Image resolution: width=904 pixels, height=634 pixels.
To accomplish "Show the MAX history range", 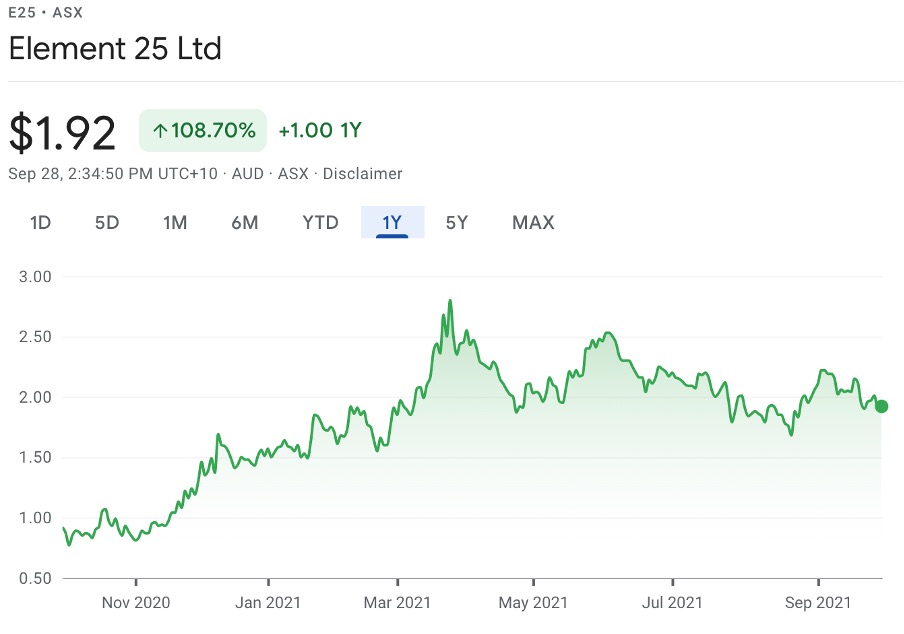I will click(x=533, y=222).
